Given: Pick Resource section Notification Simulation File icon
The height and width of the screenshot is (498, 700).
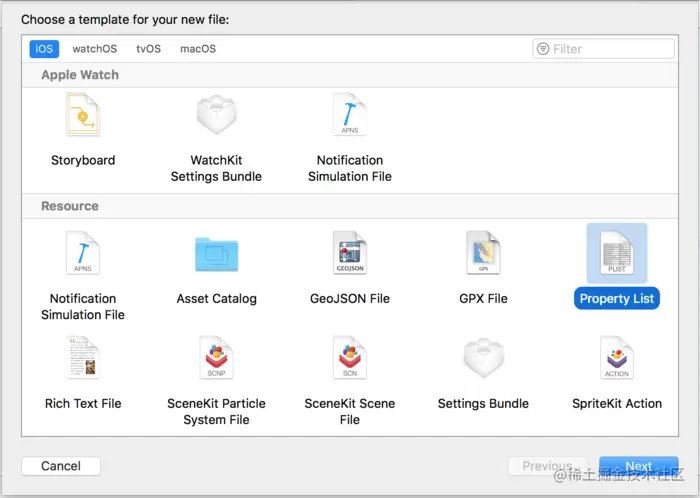Looking at the screenshot, I should [x=83, y=253].
